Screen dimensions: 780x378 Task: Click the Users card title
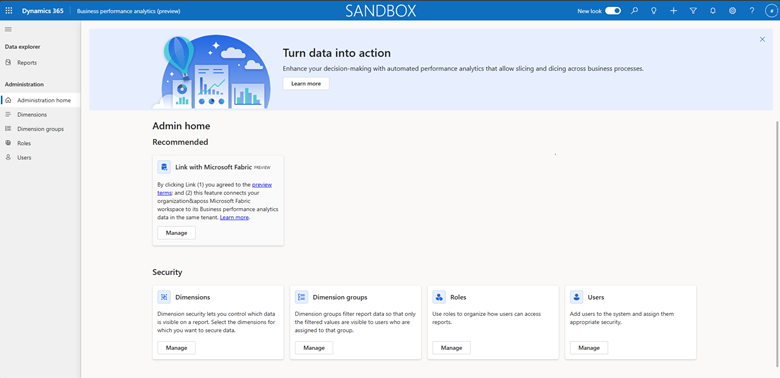click(596, 297)
